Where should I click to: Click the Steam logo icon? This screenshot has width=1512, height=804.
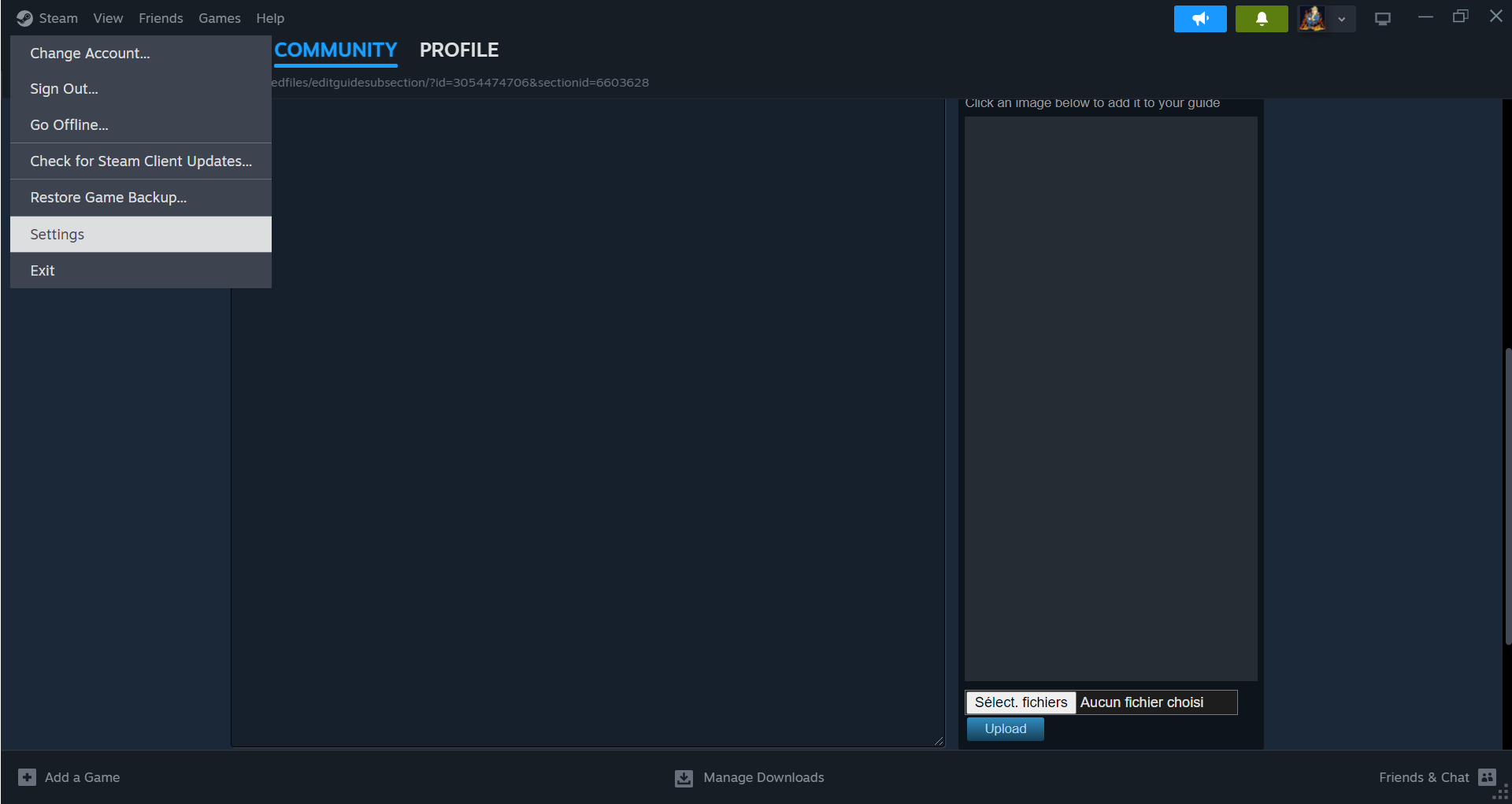(24, 18)
